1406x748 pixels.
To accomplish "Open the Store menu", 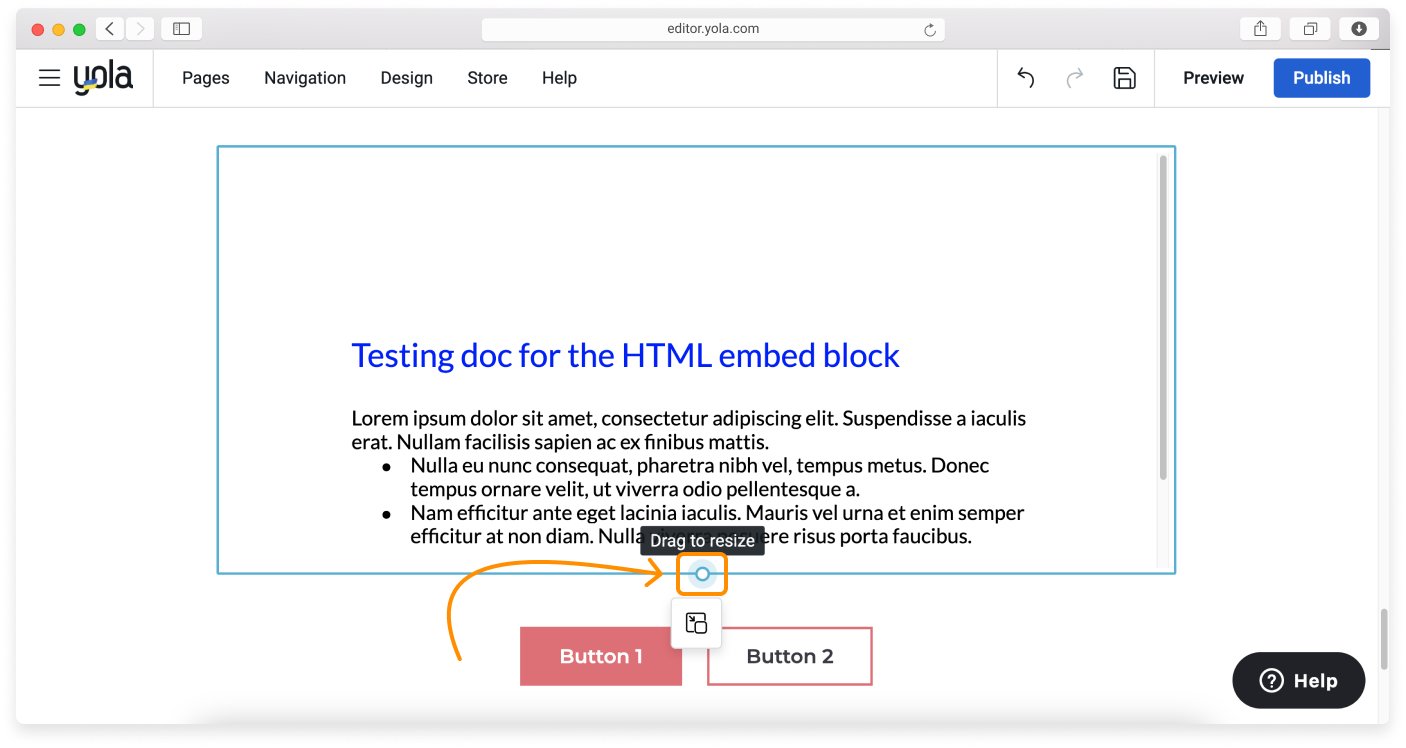I will pyautogui.click(x=487, y=78).
